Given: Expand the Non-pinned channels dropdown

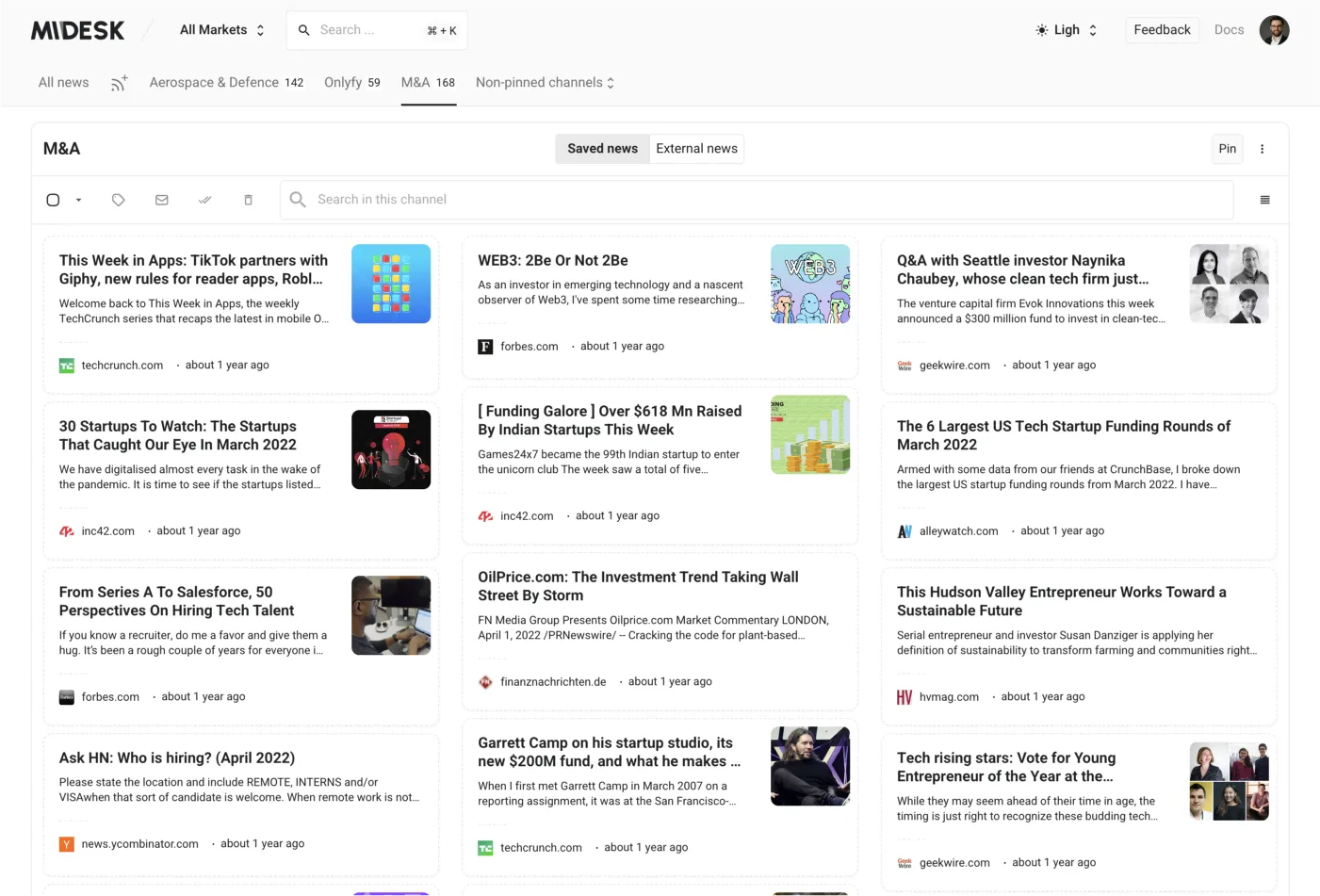Looking at the screenshot, I should [x=546, y=83].
